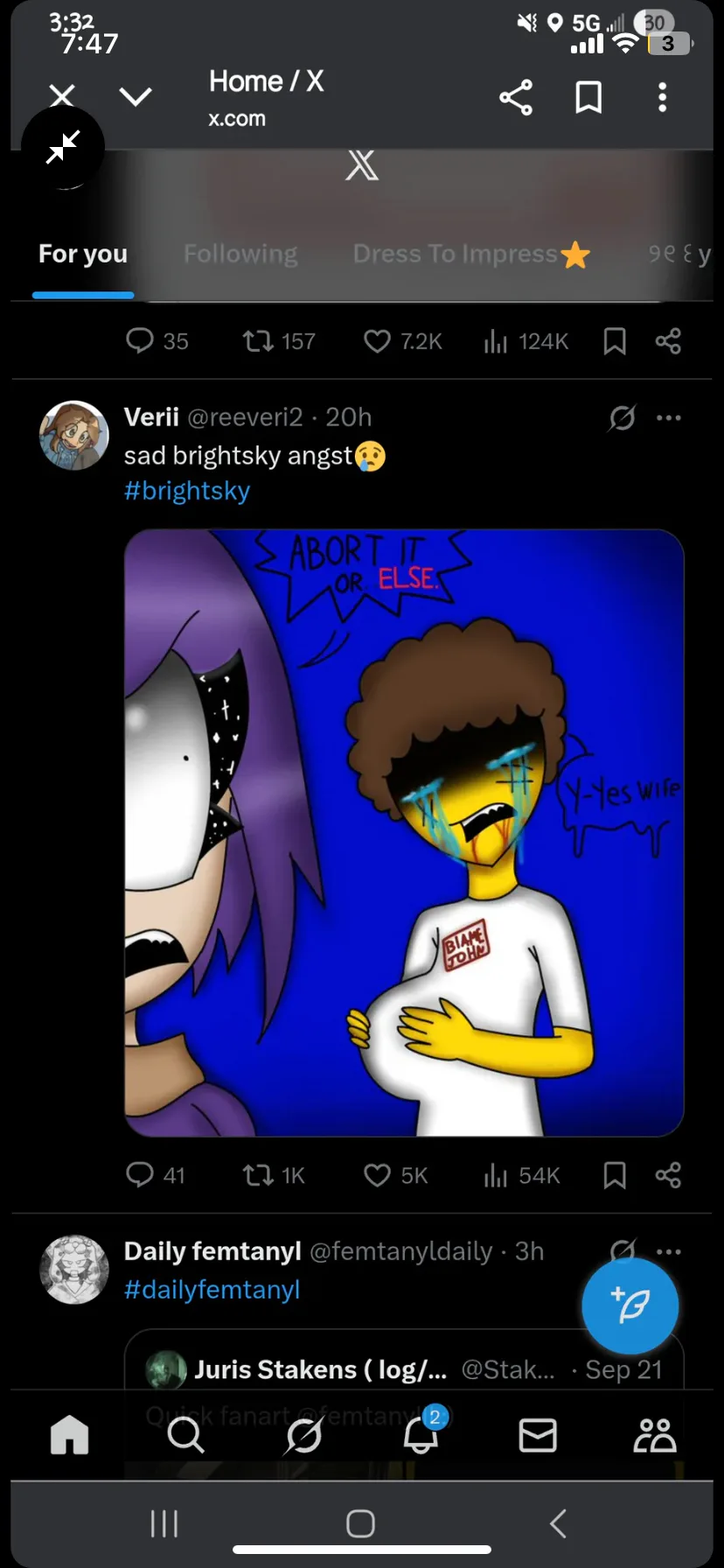The image size is (724, 1568).
Task: Share Verii's post via share icon
Action: click(x=668, y=1175)
